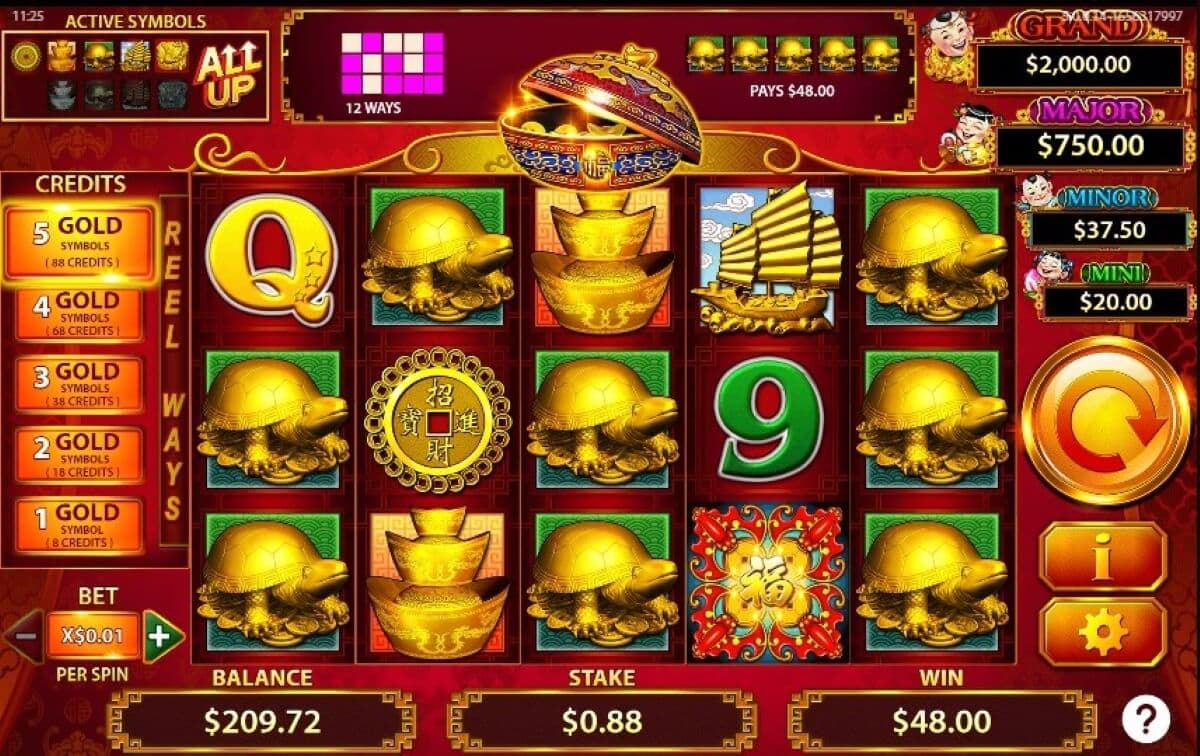Click the ALL UP icon
Image resolution: width=1200 pixels, height=756 pixels.
click(229, 76)
